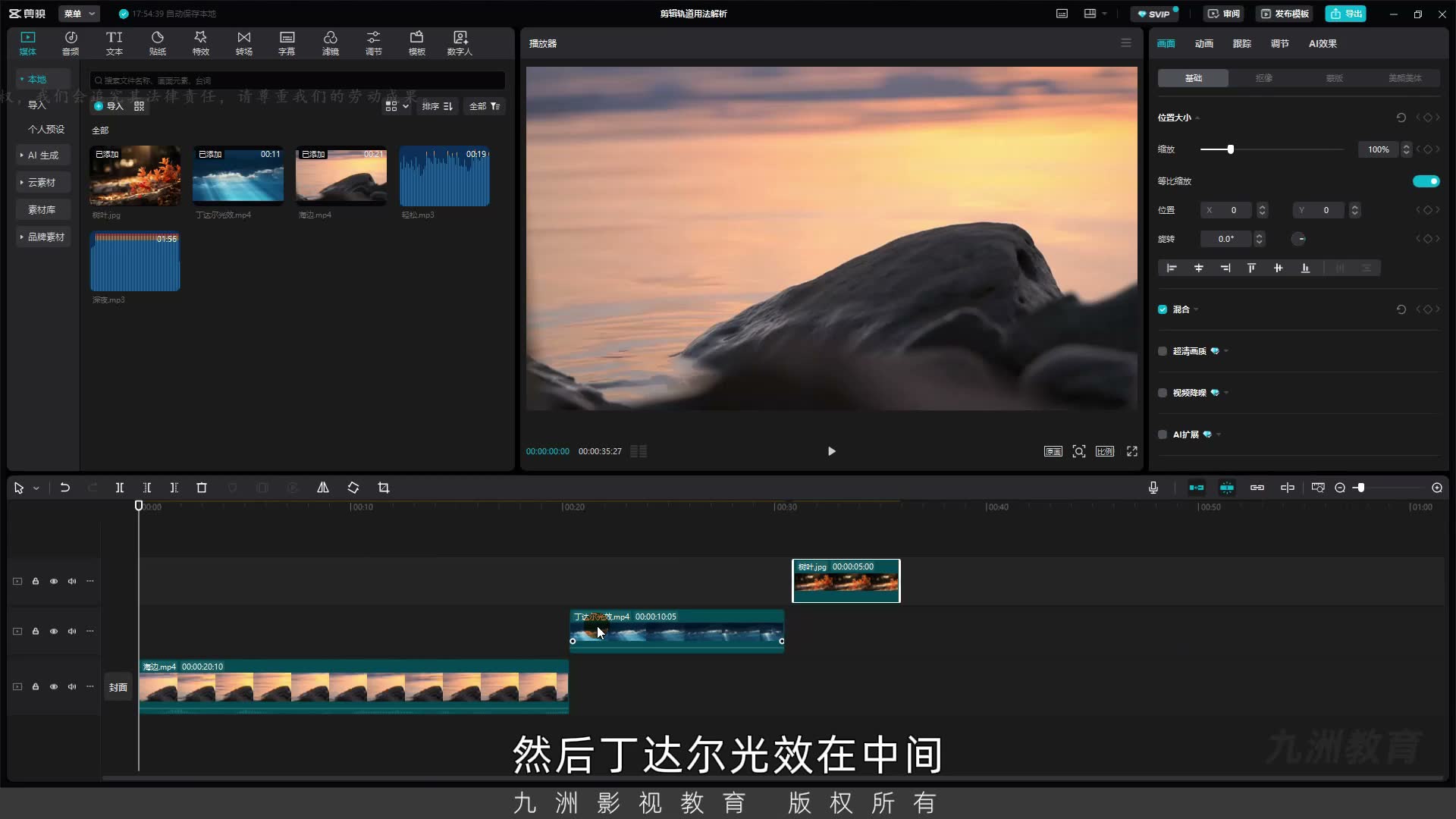Expand the 云素材 section

pos(43,183)
